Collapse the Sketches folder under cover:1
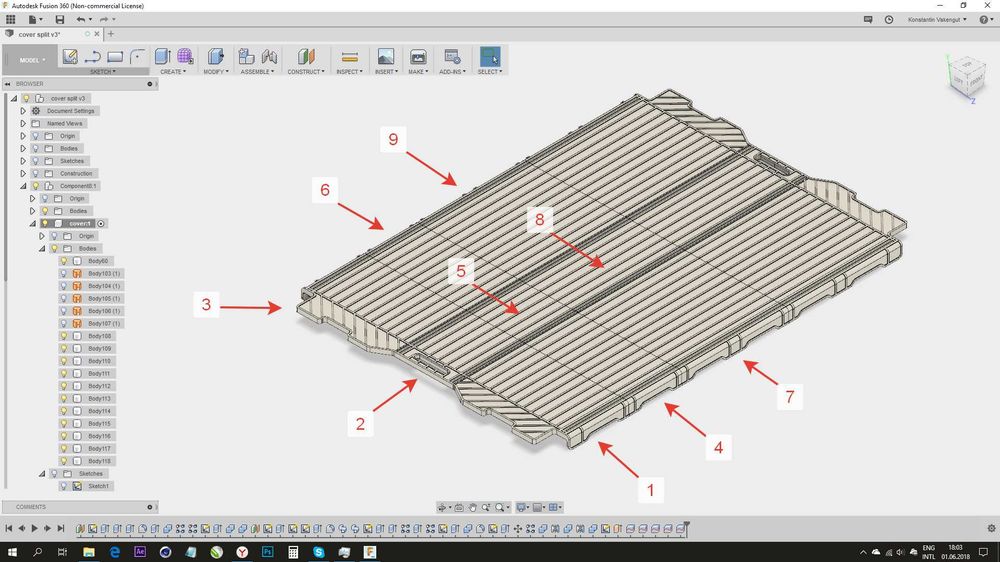 pos(42,474)
